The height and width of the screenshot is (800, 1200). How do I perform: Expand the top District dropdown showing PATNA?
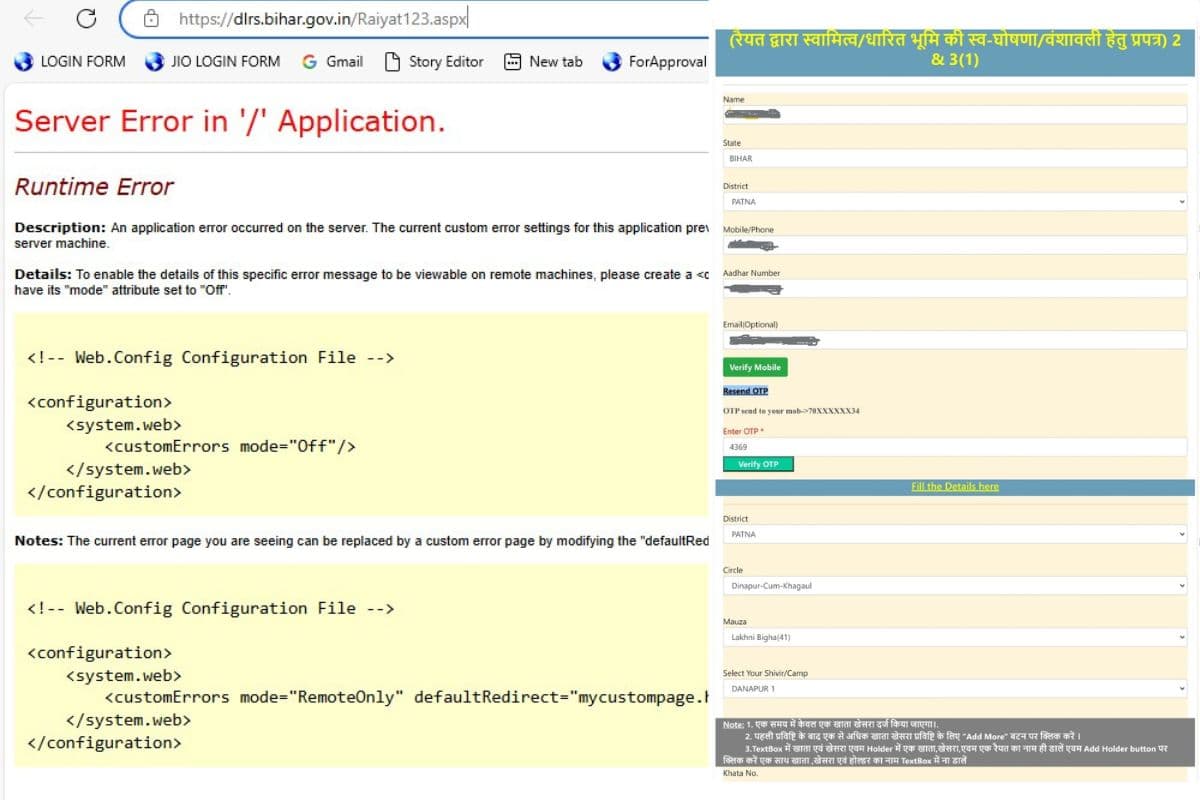pyautogui.click(x=954, y=202)
